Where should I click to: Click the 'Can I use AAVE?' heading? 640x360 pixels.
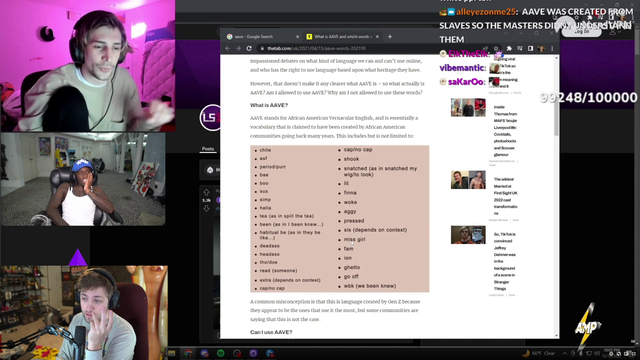point(271,332)
